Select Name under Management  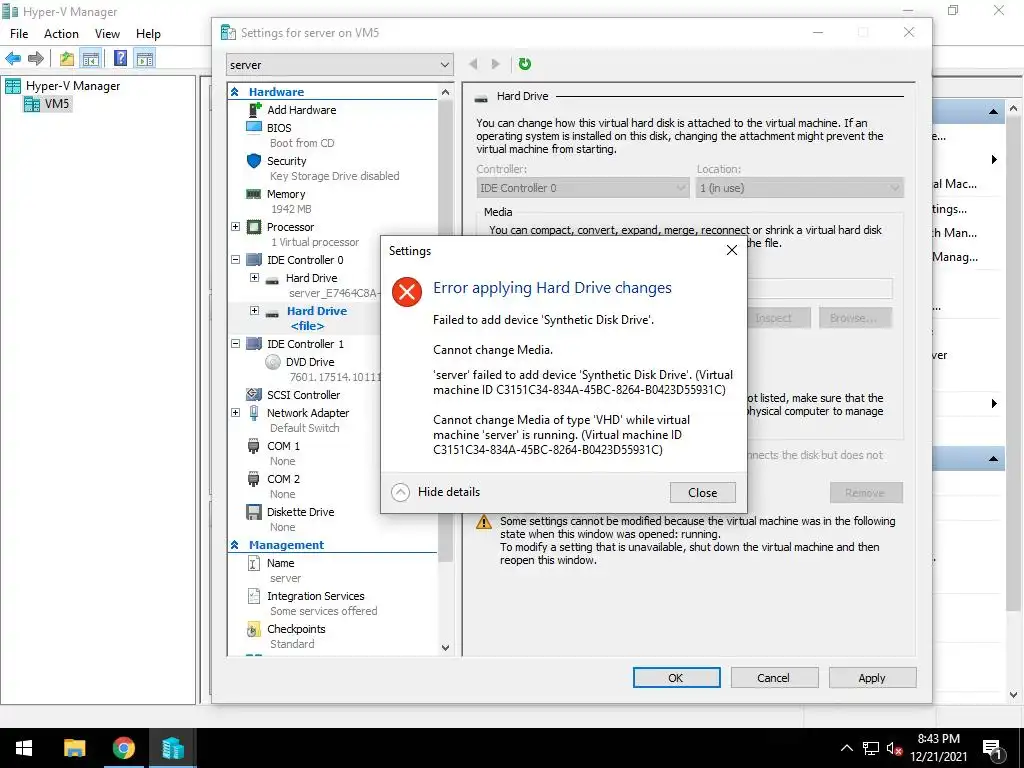(280, 563)
